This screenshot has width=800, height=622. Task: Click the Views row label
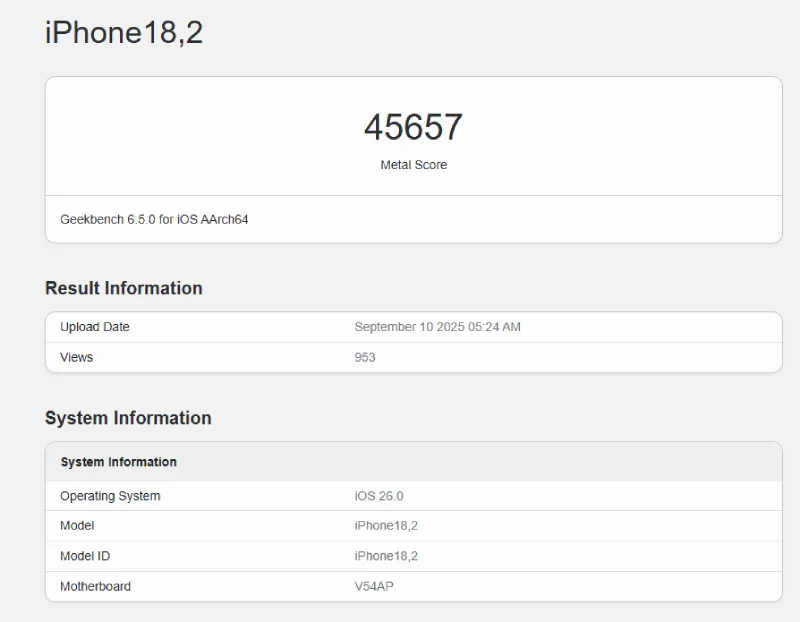[77, 357]
